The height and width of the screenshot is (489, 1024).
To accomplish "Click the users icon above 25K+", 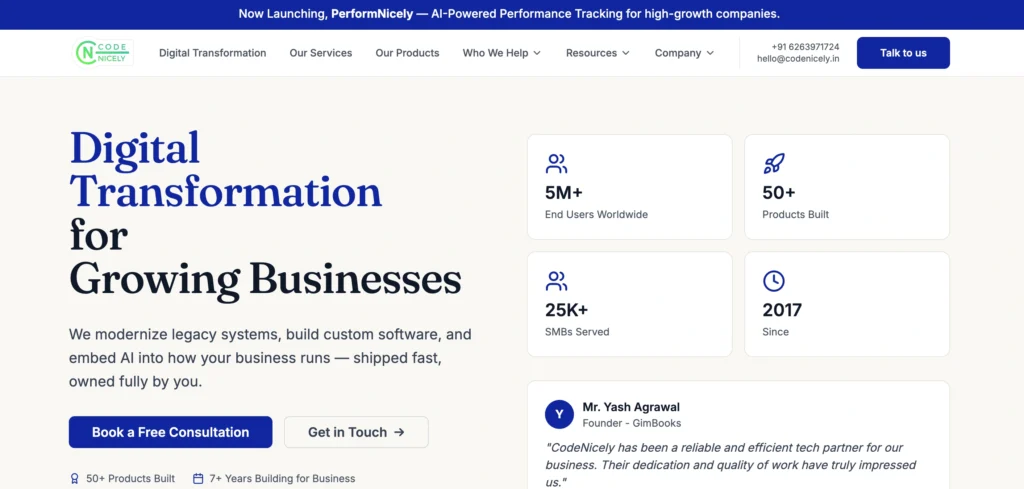I will coord(556,281).
